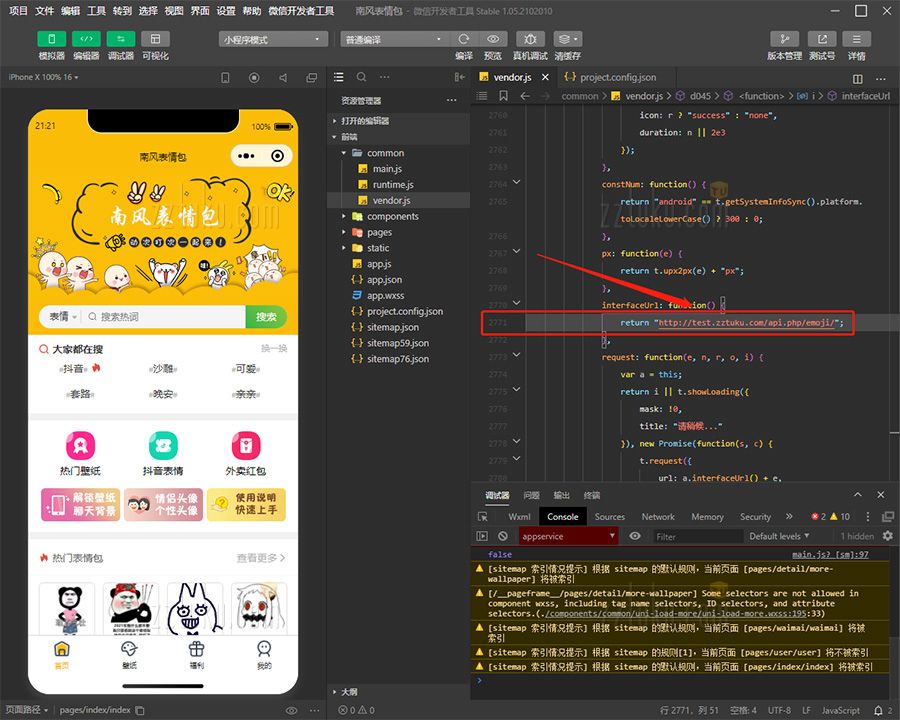Viewport: 900px width, 720px height.
Task: Toggle the 编辑器 editor panel button
Action: [x=86, y=39]
